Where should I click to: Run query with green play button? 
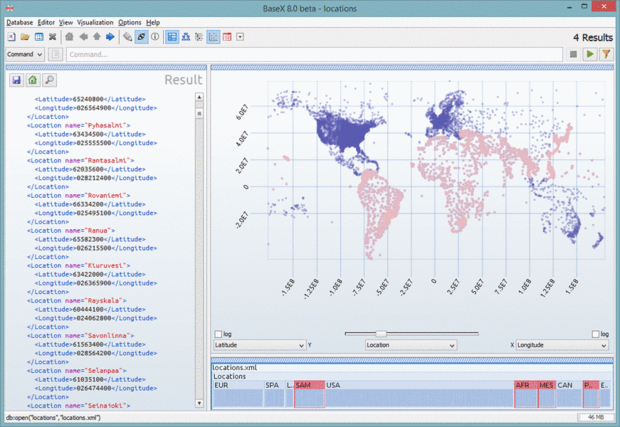(590, 54)
